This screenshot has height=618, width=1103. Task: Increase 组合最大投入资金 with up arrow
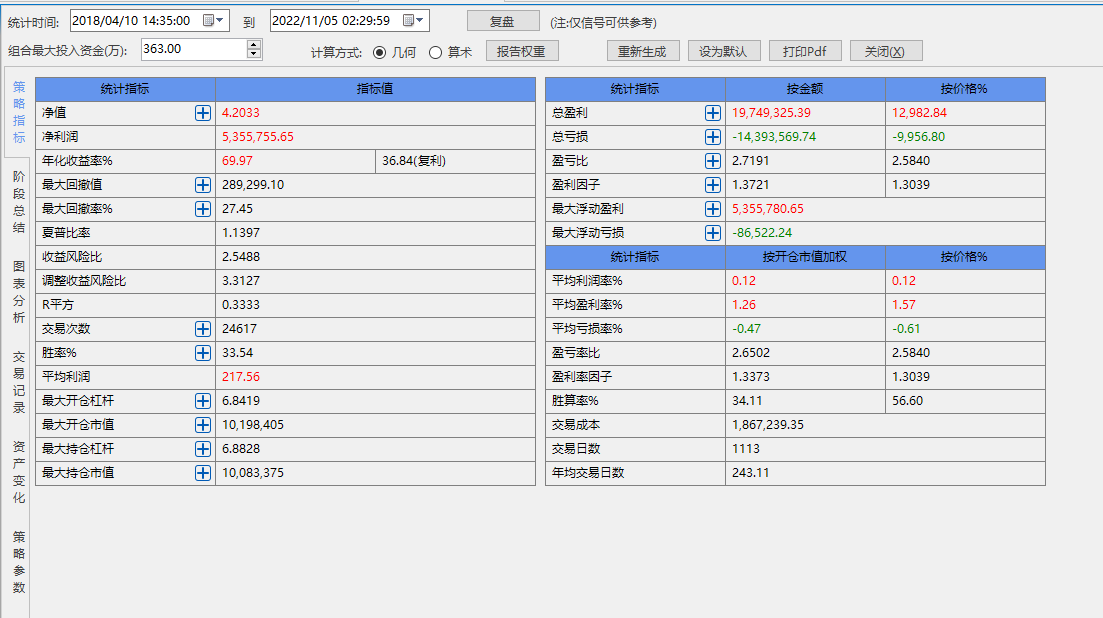[254, 44]
